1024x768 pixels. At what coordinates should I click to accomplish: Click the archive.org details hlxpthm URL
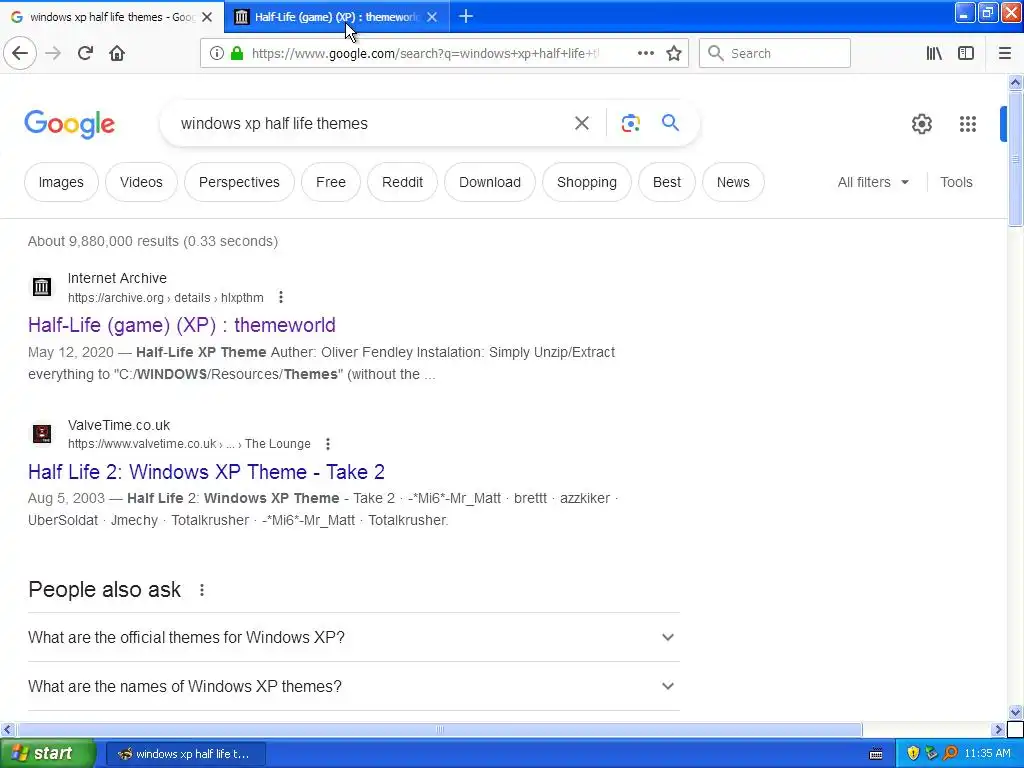(166, 298)
